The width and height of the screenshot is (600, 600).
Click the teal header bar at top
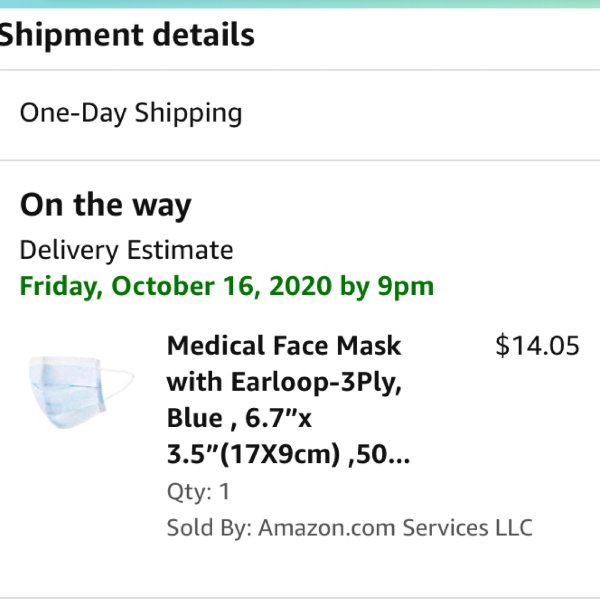(300, 4)
